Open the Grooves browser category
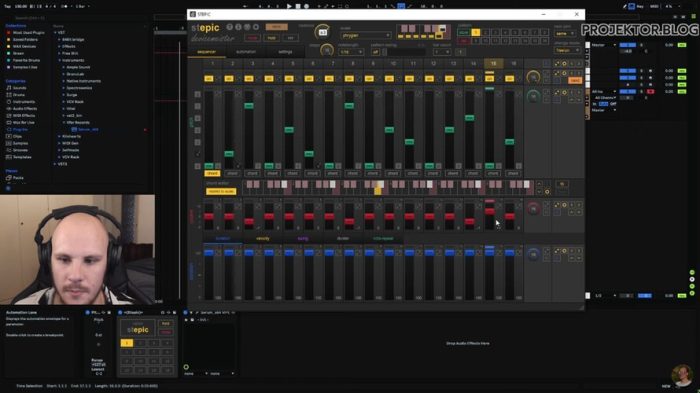700x393 pixels. pyautogui.click(x=17, y=150)
